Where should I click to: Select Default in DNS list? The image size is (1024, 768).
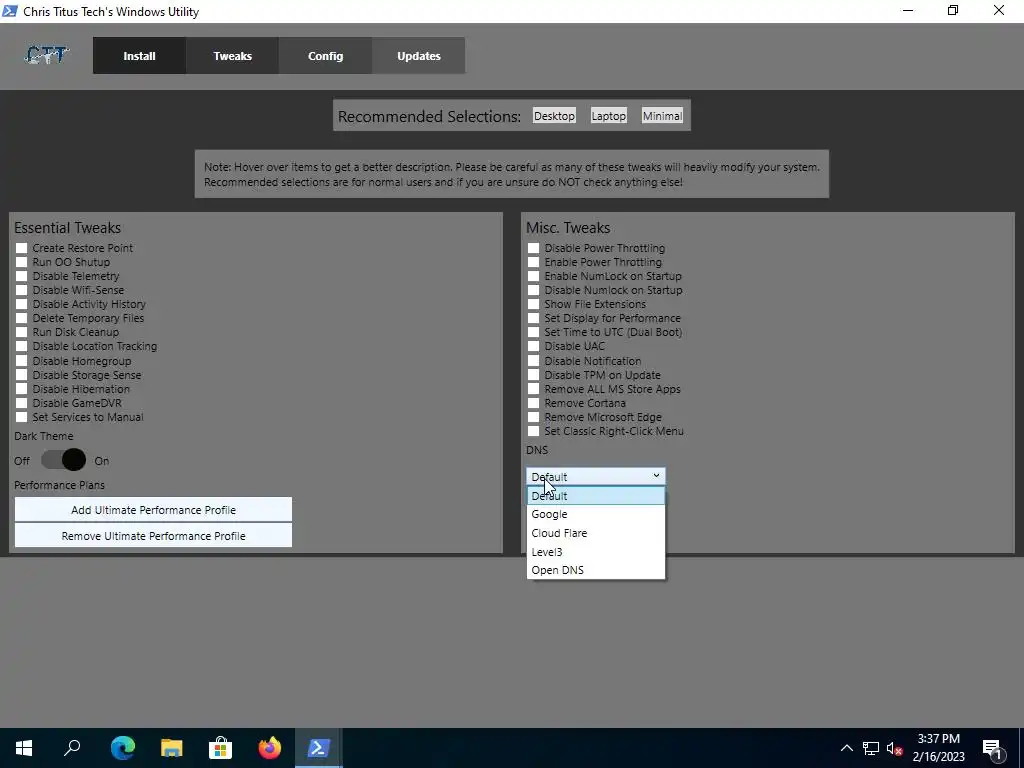[596, 496]
